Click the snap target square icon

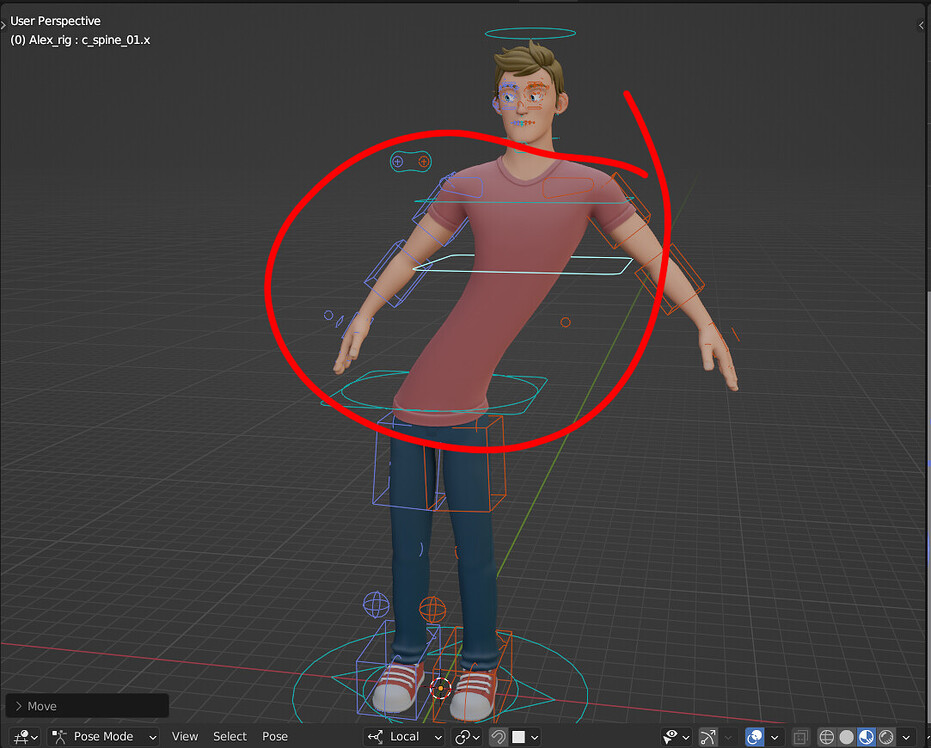click(x=518, y=737)
